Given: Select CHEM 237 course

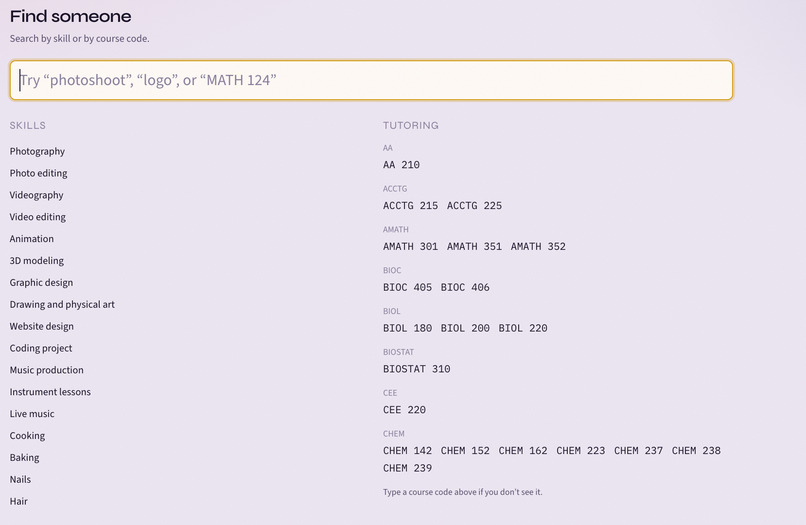Looking at the screenshot, I should [638, 450].
